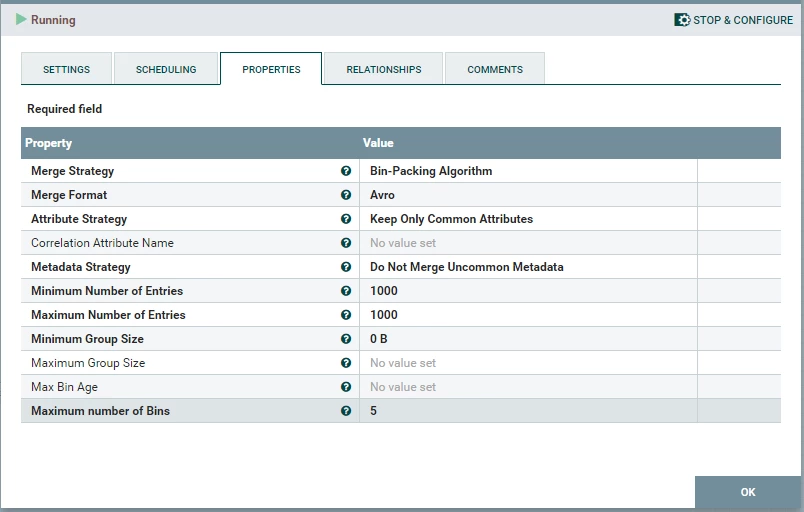This screenshot has height=512, width=804.
Task: Click the help icon for Maximum number of Bins
Action: tap(346, 411)
